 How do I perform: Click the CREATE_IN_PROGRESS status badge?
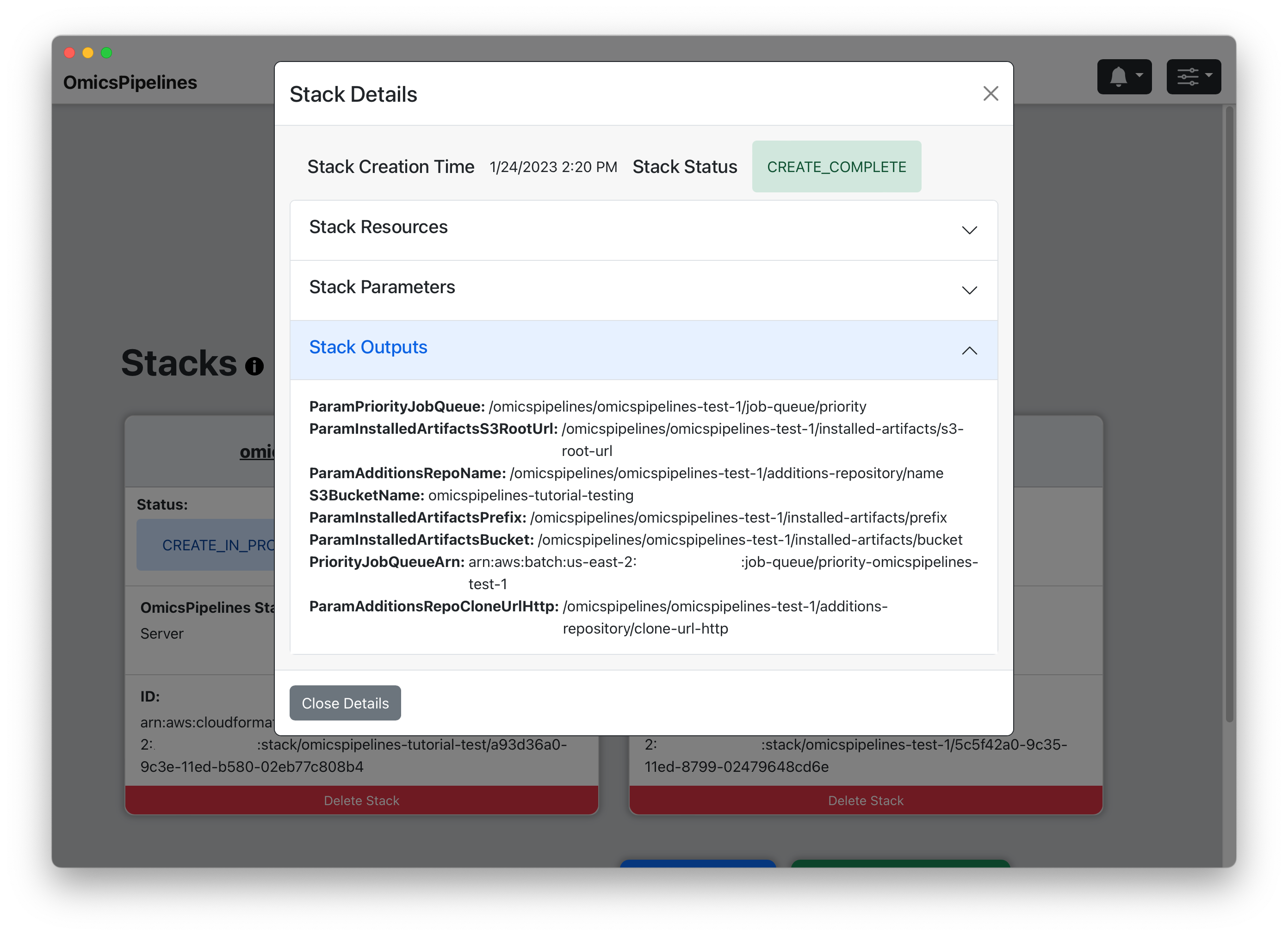click(x=205, y=545)
